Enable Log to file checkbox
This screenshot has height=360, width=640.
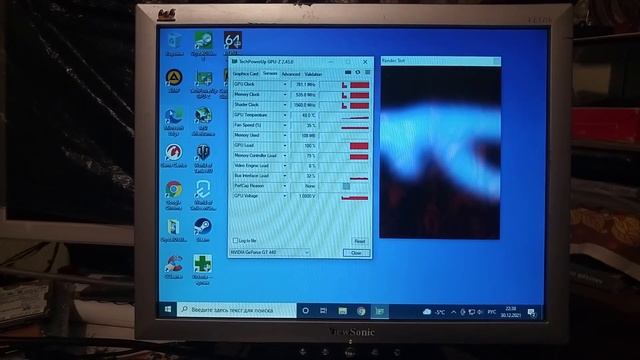pyautogui.click(x=236, y=240)
